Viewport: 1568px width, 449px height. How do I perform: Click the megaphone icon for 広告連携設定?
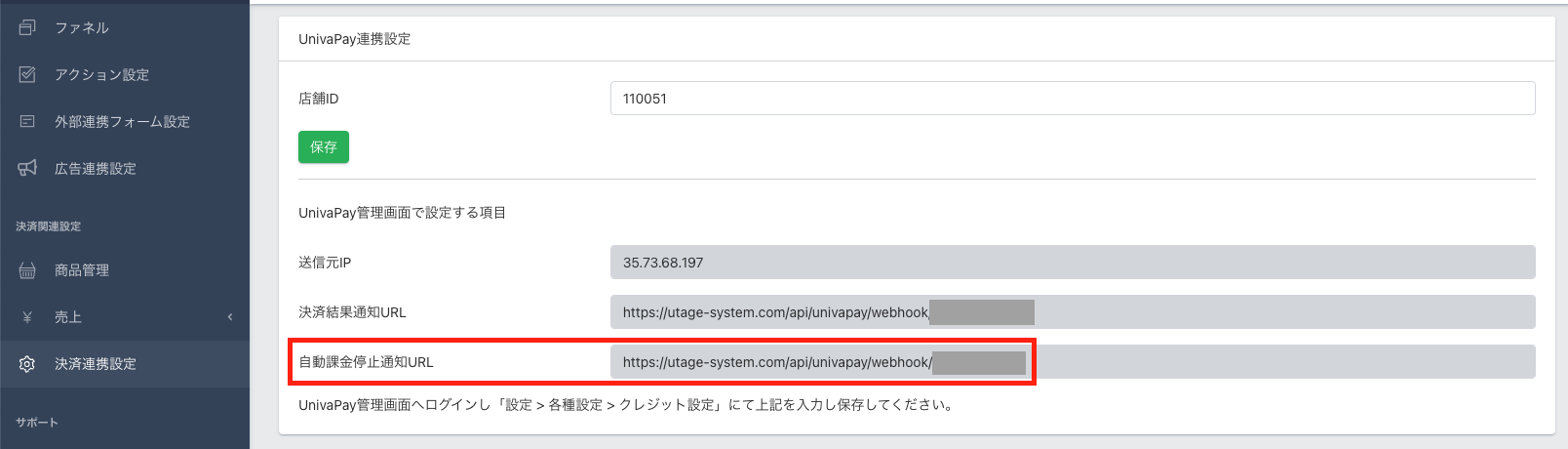tap(27, 168)
